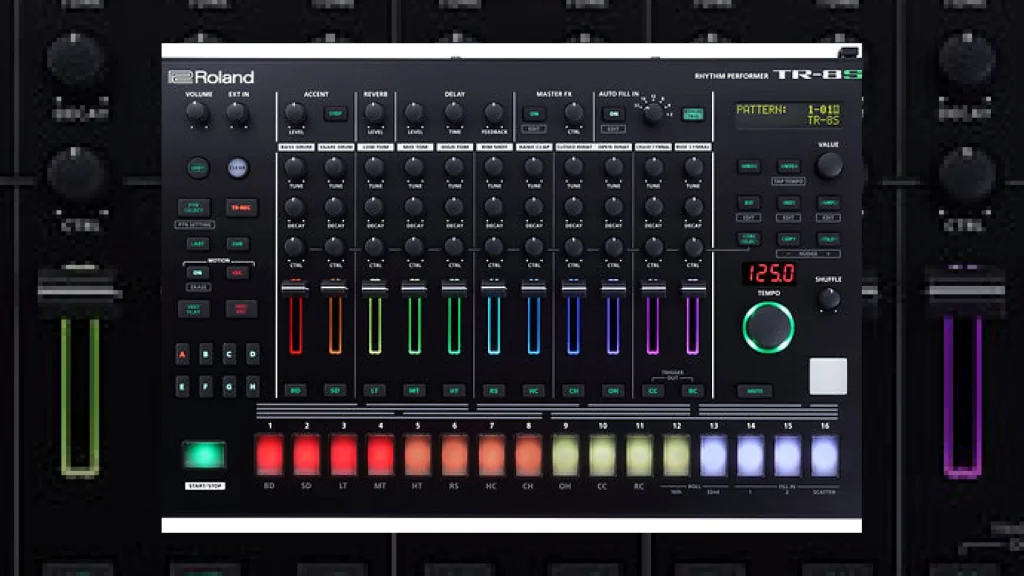Push the lit CLEAR button
1024x576 pixels.
[x=238, y=168]
